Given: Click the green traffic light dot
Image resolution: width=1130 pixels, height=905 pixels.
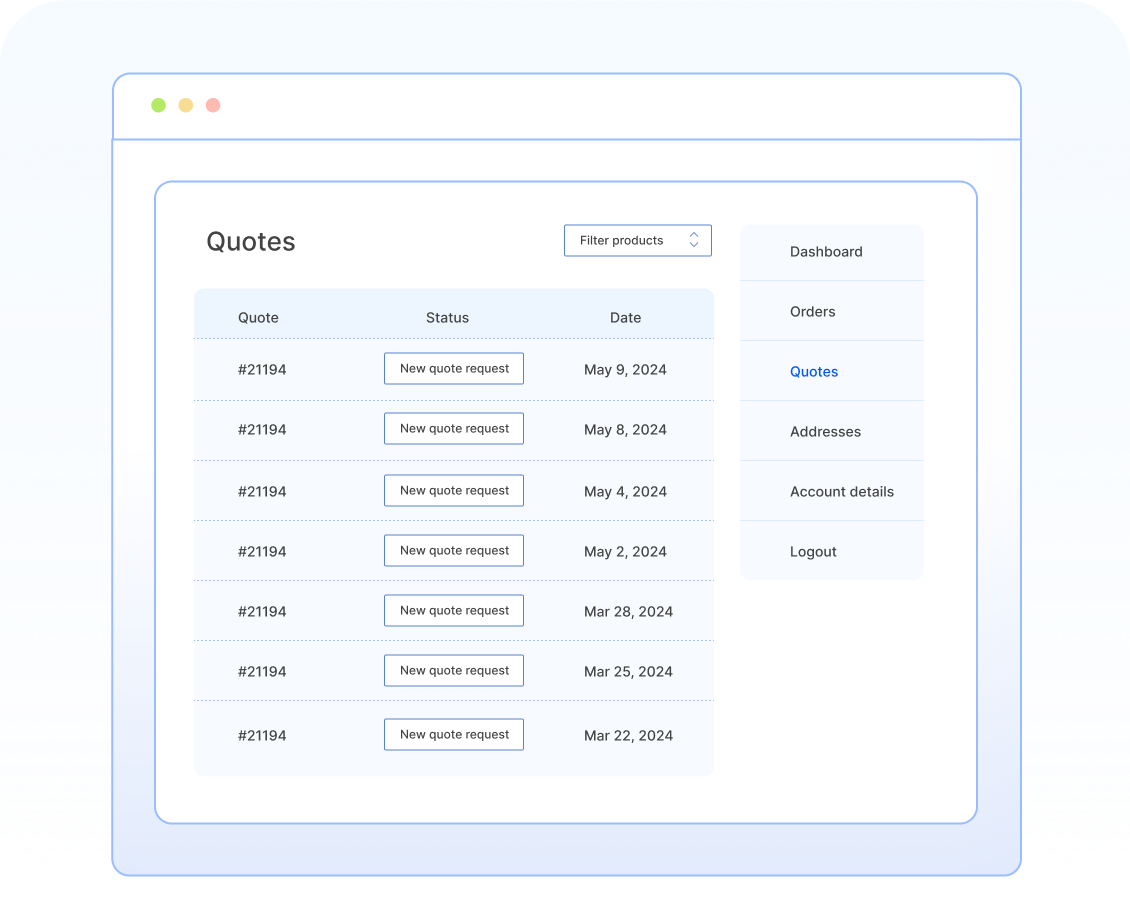Looking at the screenshot, I should tap(158, 104).
